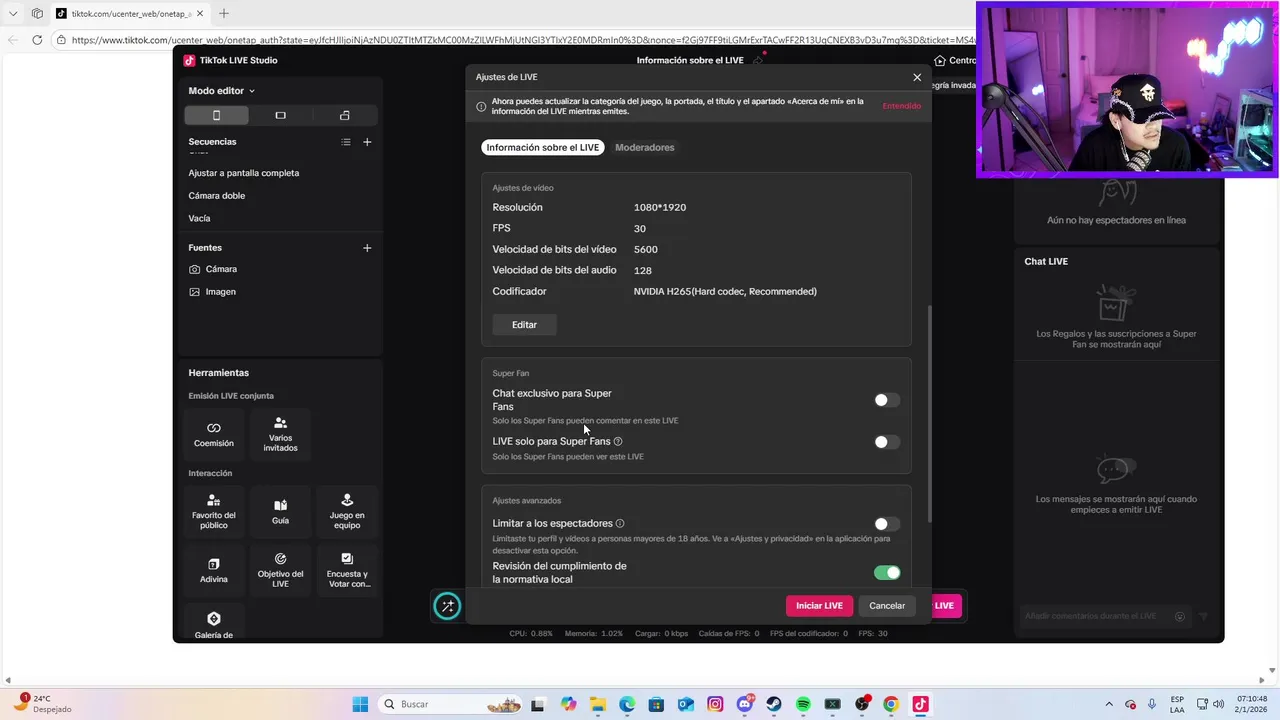Switch to the Información sobre el LIVE tab

tap(543, 147)
